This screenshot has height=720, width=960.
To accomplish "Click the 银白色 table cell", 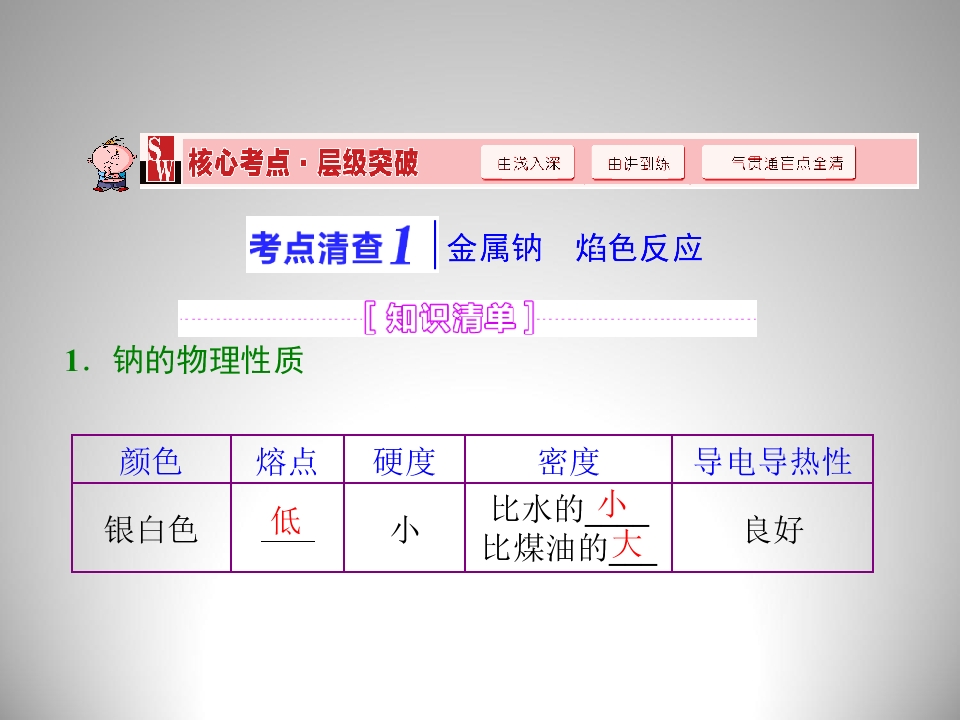I will [x=151, y=529].
